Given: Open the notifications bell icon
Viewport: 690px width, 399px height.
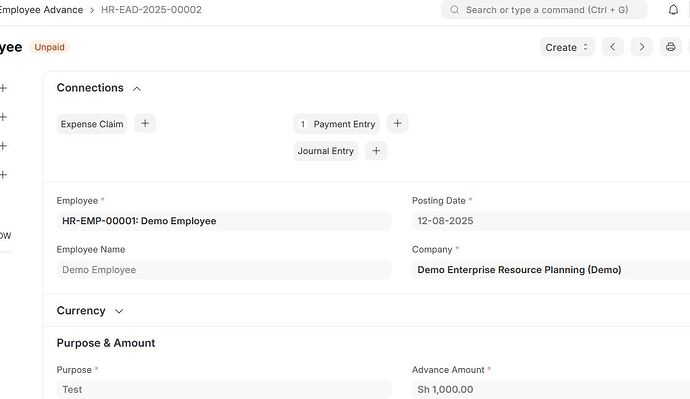Looking at the screenshot, I should pos(673,10).
